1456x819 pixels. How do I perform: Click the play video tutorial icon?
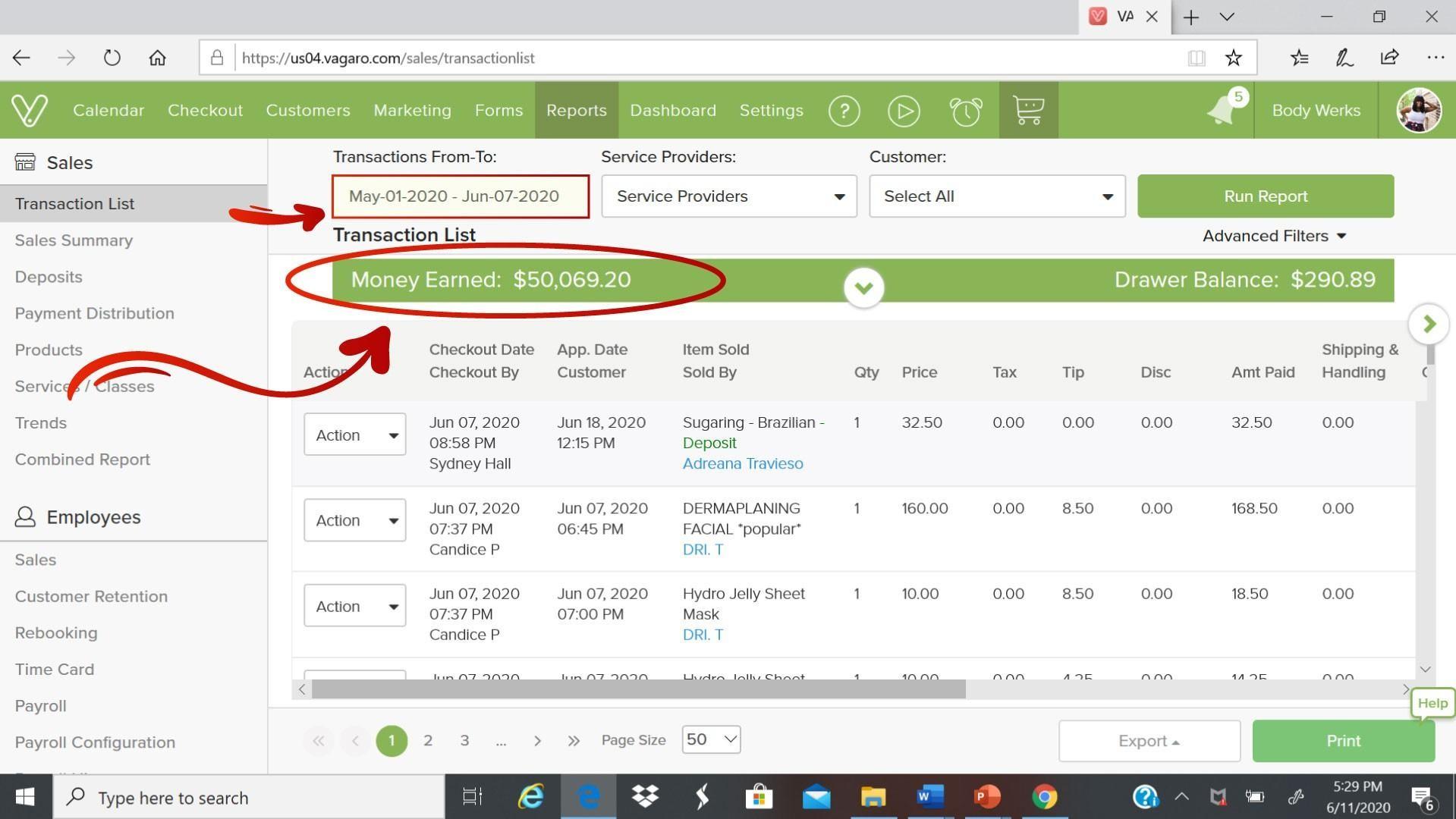(904, 111)
